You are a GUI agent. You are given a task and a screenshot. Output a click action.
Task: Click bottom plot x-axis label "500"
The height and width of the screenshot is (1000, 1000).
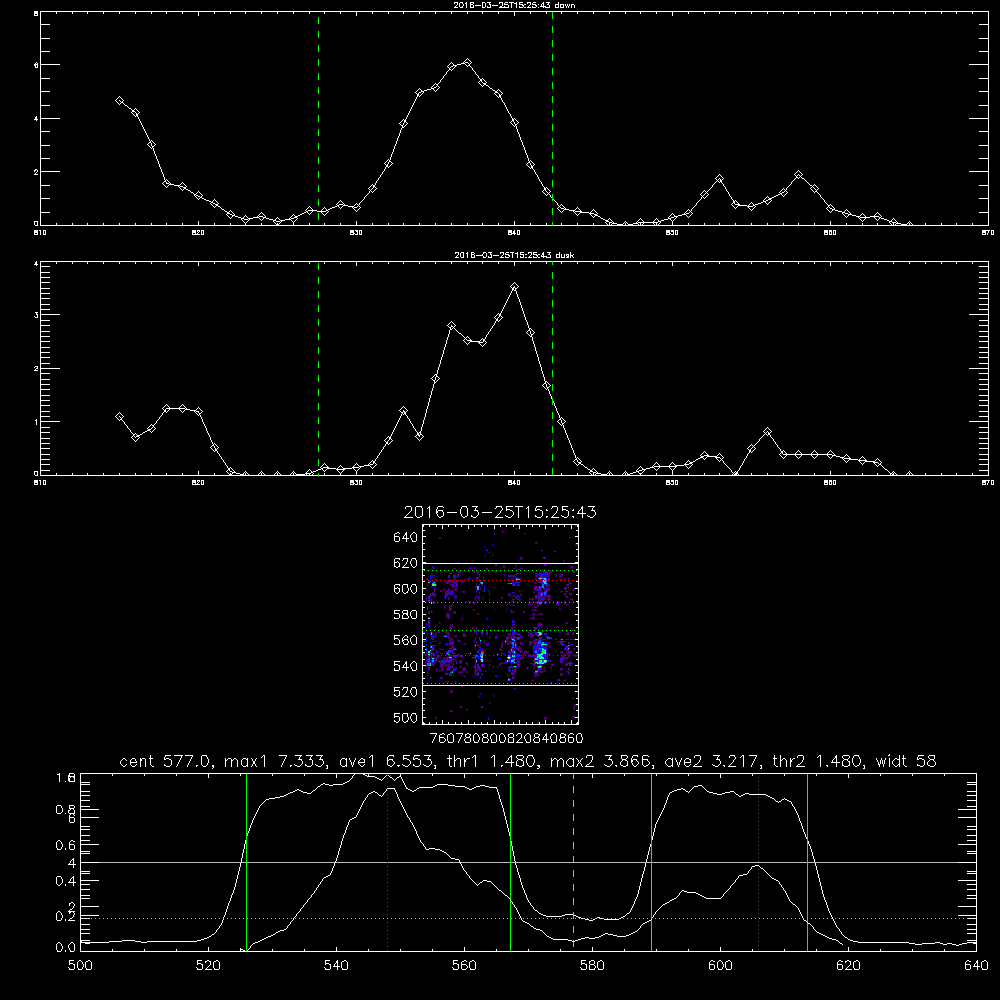click(80, 965)
